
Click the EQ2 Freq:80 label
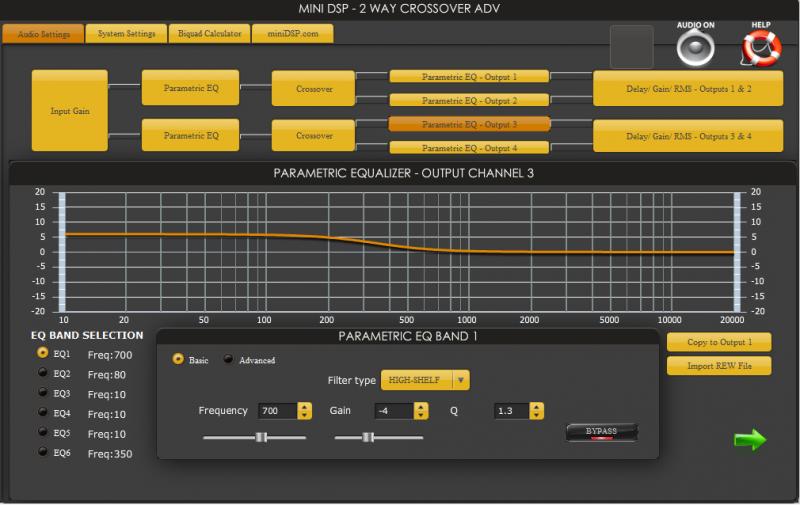pyautogui.click(x=107, y=375)
